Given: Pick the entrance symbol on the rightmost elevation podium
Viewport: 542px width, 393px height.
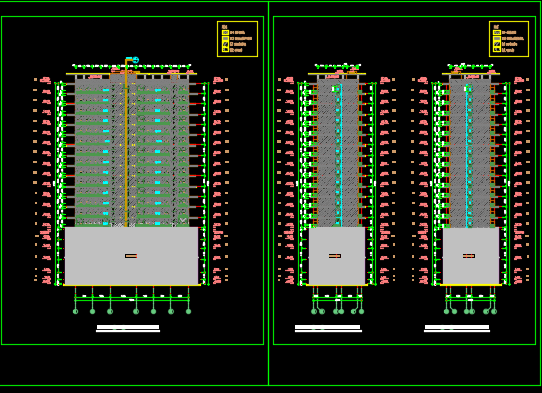Looking at the screenshot, I should click(469, 256).
